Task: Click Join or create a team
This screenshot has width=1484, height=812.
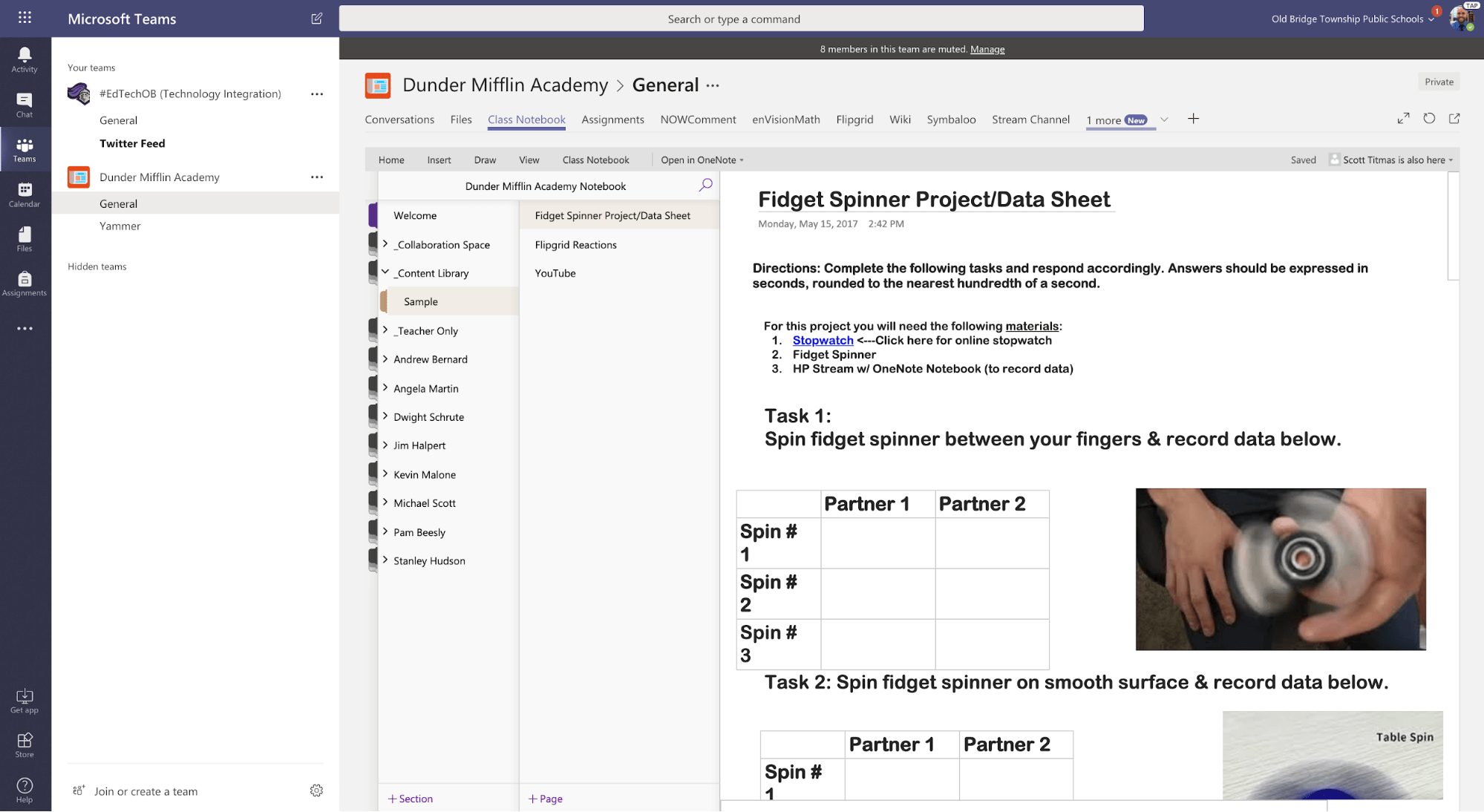Action: [x=146, y=791]
